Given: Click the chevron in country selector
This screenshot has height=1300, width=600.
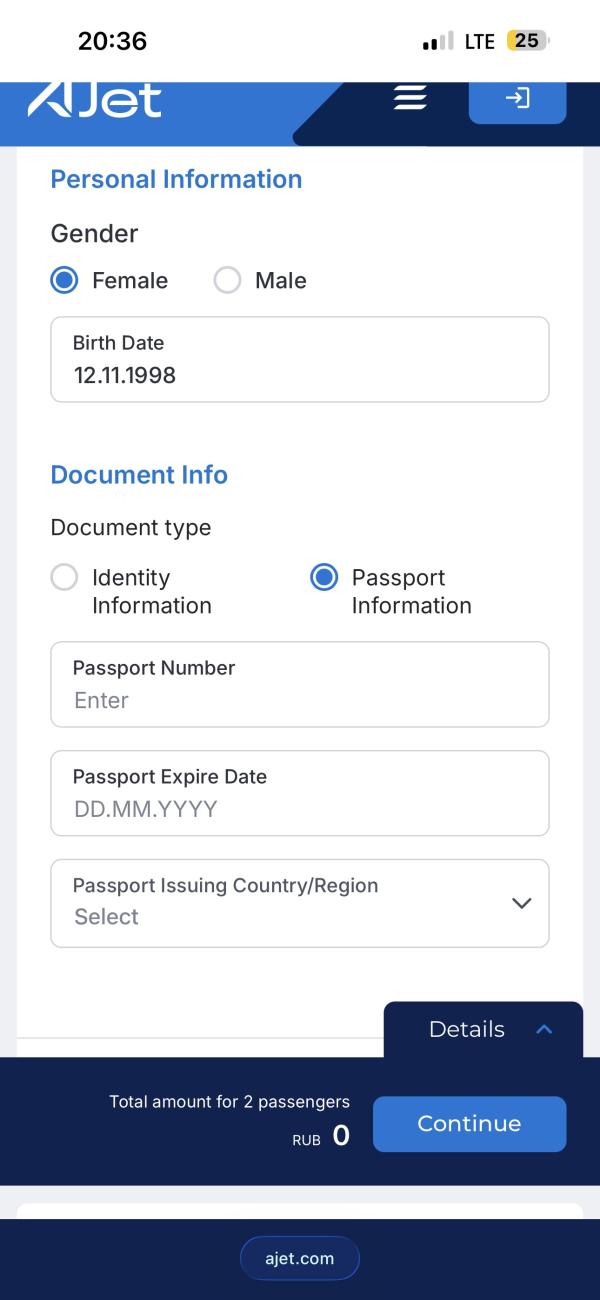Looking at the screenshot, I should (x=521, y=902).
